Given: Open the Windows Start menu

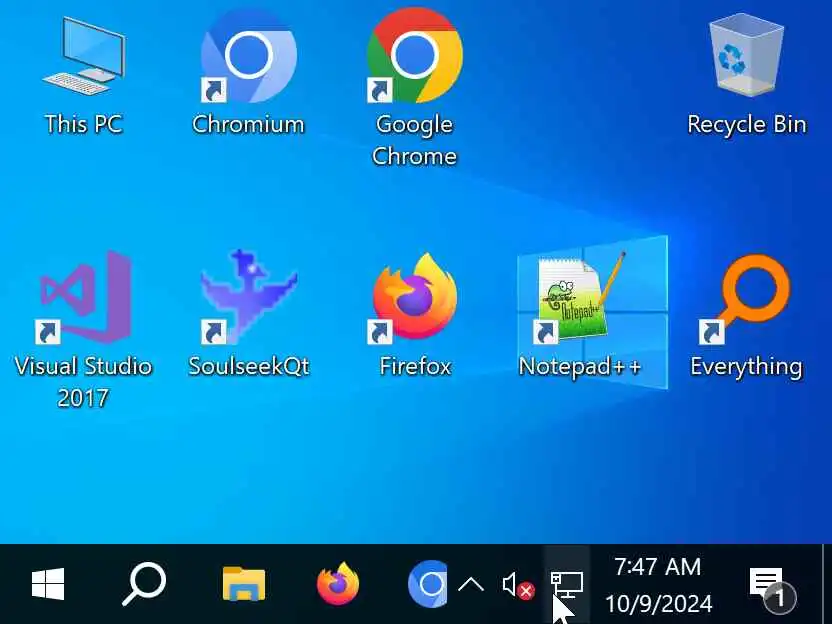Looking at the screenshot, I should tap(48, 584).
